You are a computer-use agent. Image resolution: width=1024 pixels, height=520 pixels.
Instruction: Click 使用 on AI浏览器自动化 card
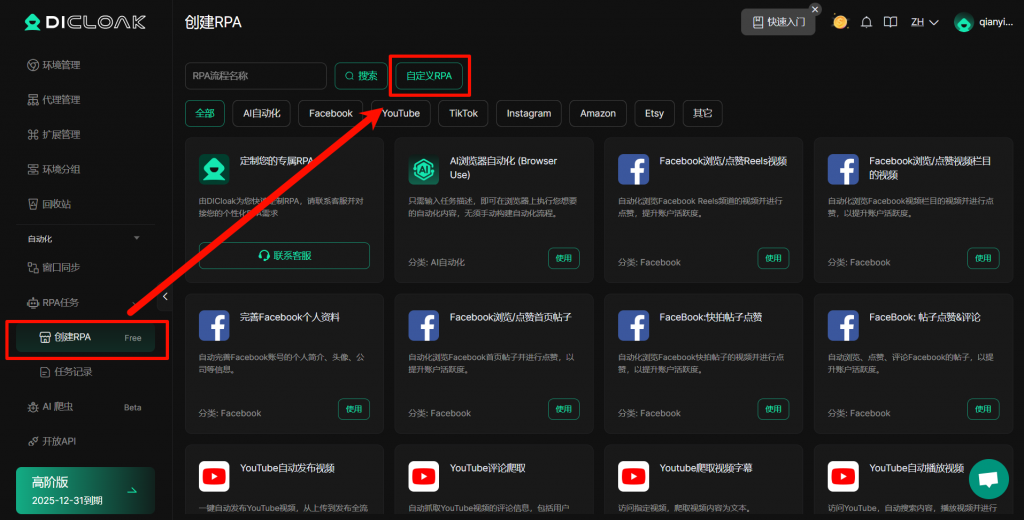click(563, 258)
